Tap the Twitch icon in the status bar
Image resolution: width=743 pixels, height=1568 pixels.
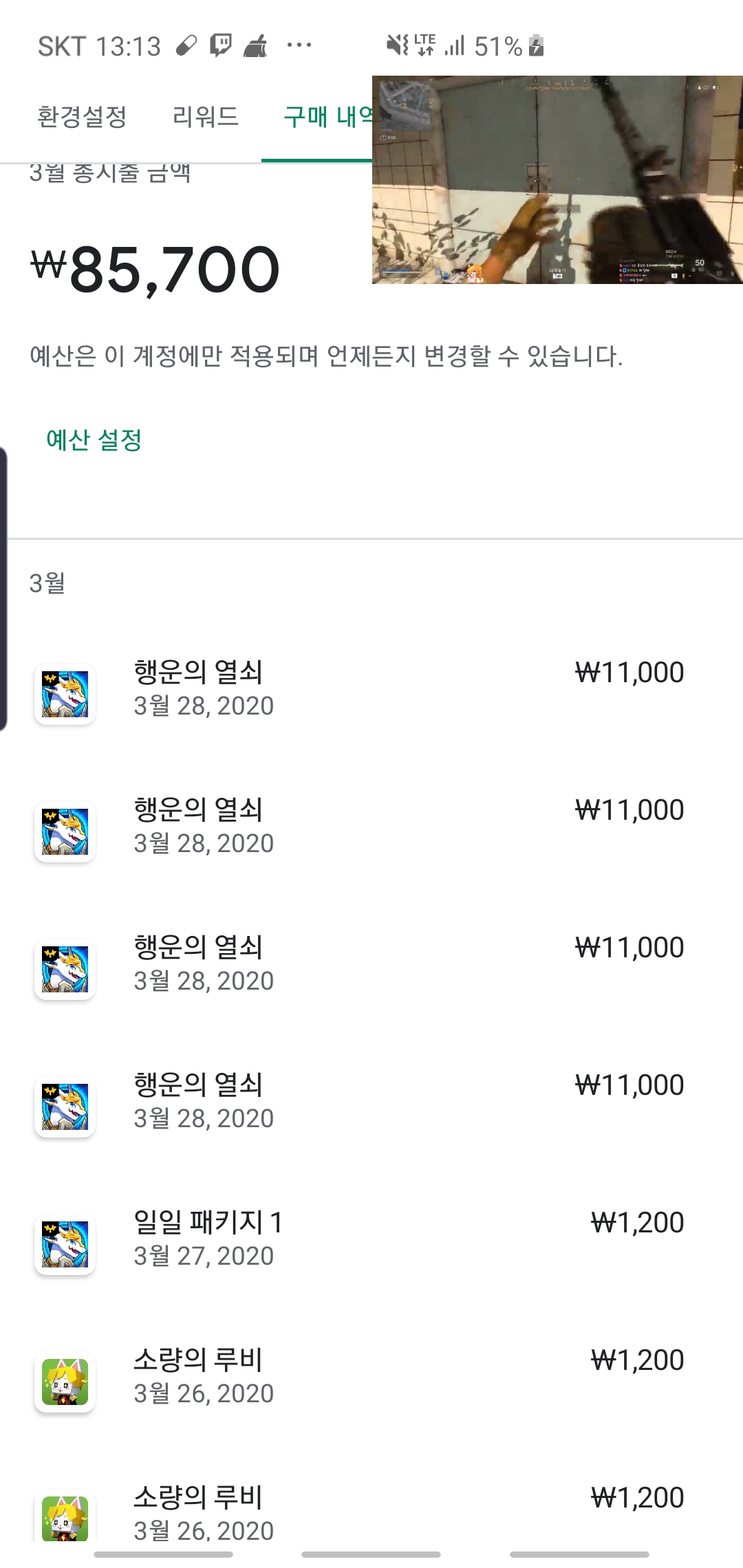[x=221, y=46]
